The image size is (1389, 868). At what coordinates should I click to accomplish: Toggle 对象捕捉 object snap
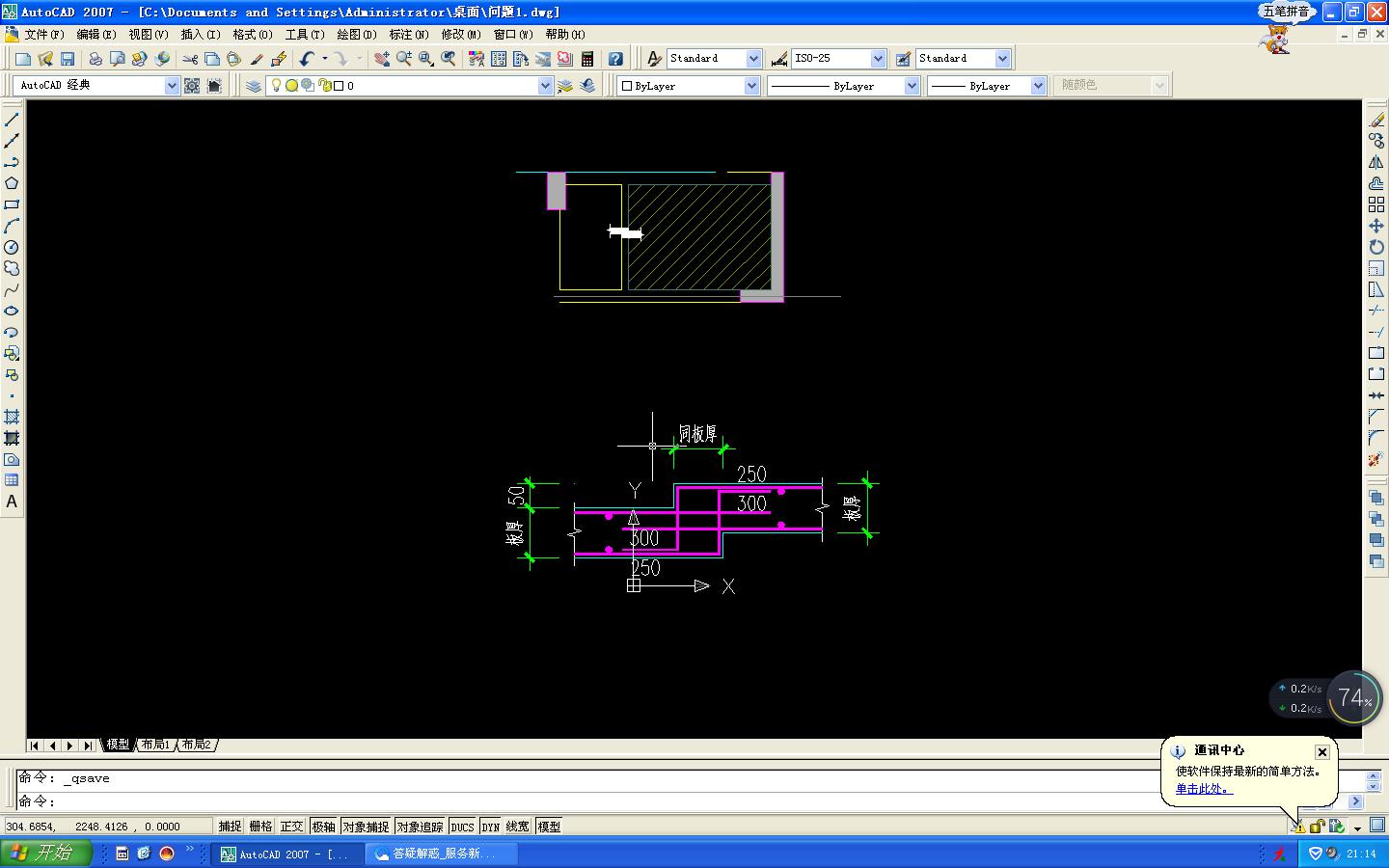click(x=365, y=827)
